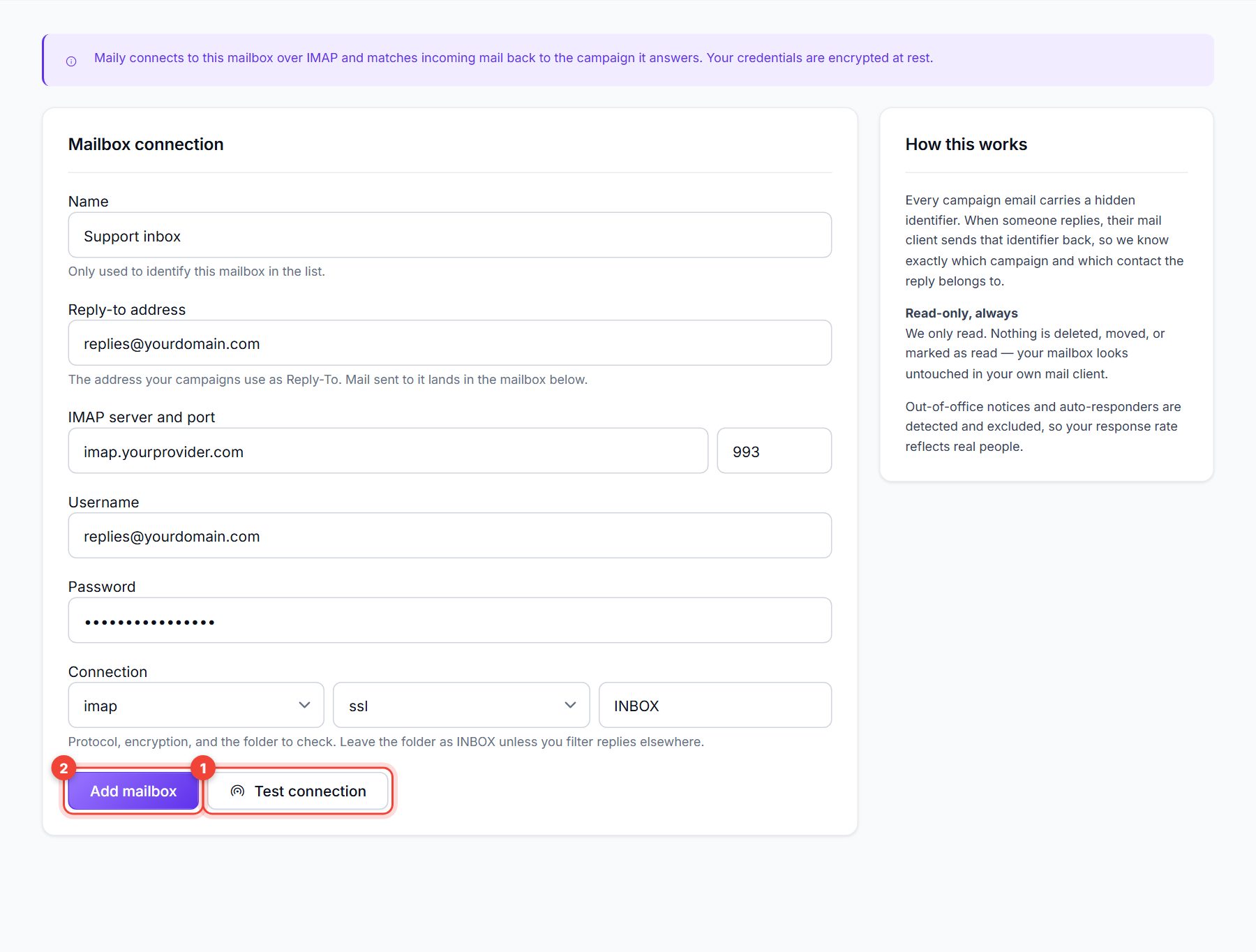Screen dimensions: 1256x952
Task: Click the Mailbox connection heading
Action: [146, 144]
